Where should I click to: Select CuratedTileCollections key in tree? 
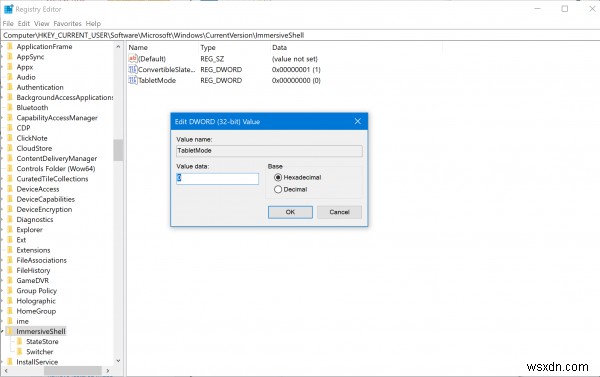point(52,179)
